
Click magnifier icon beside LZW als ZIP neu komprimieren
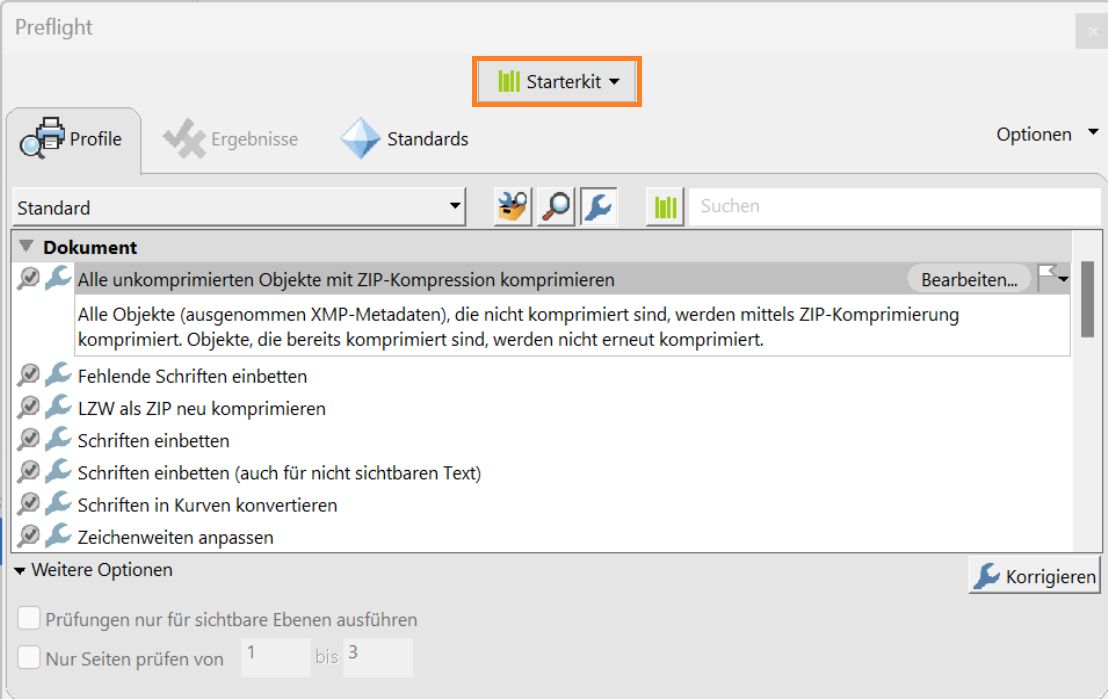pos(27,408)
